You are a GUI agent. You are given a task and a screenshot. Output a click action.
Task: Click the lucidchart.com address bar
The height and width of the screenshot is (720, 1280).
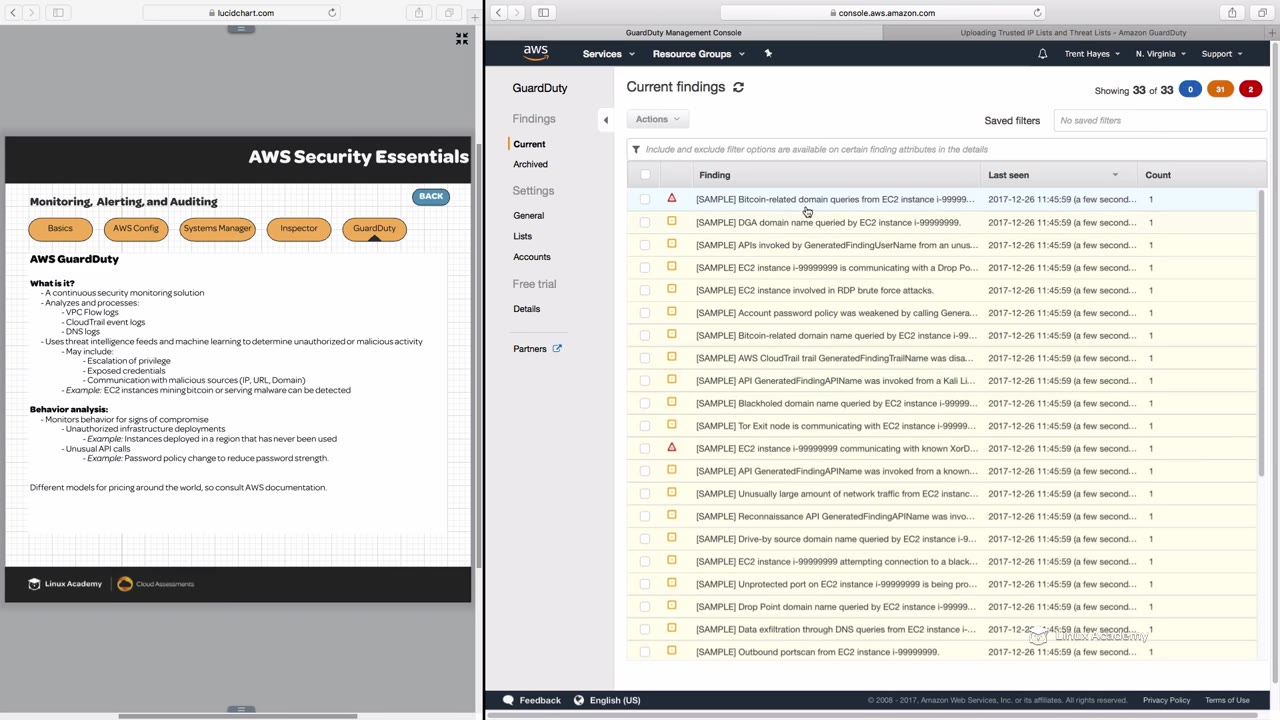241,13
